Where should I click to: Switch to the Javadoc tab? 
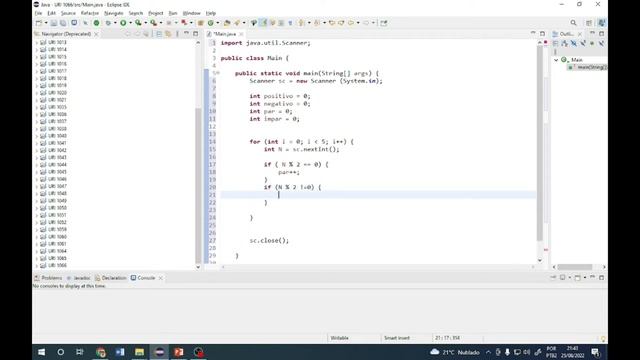tap(78, 278)
